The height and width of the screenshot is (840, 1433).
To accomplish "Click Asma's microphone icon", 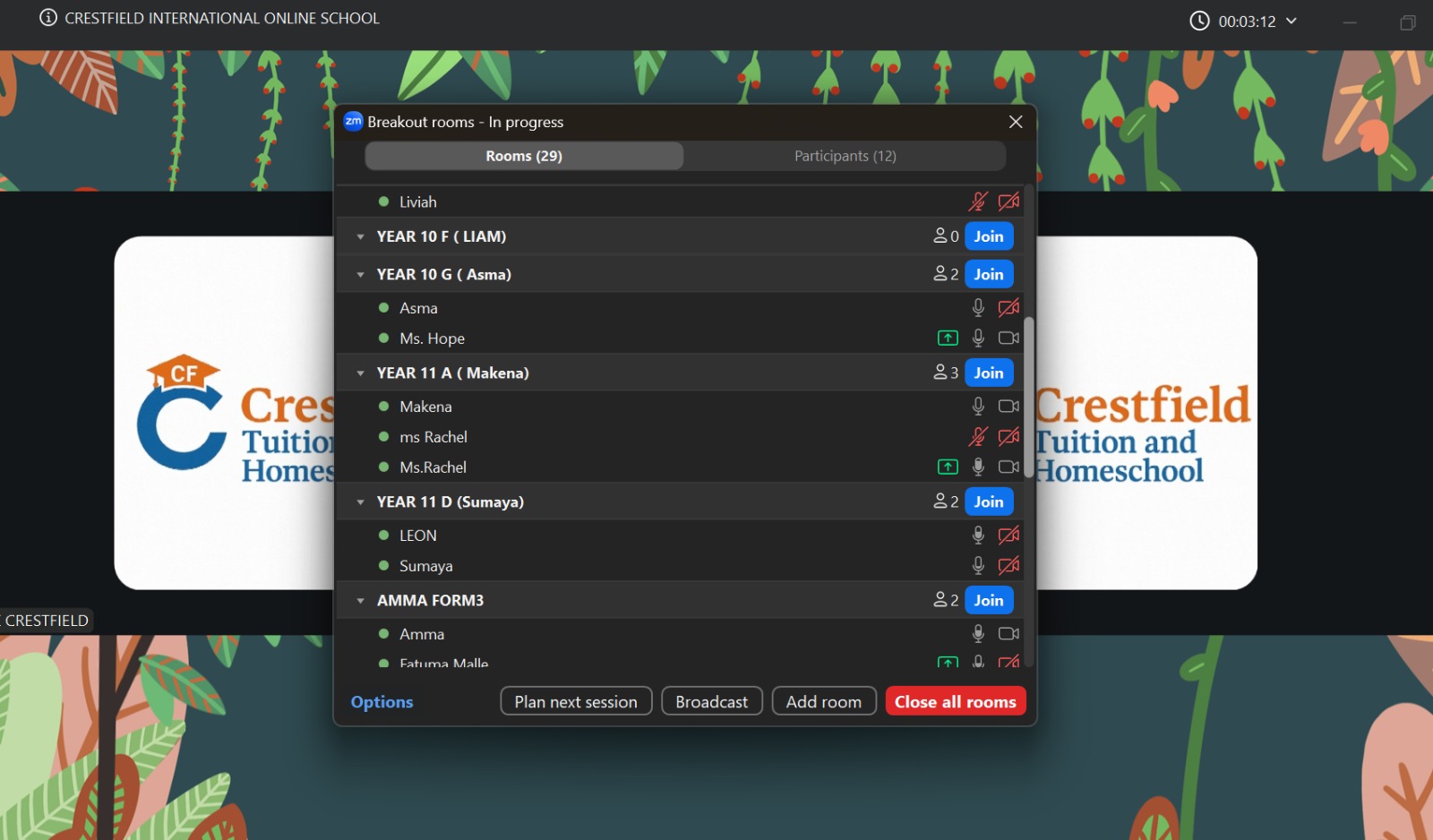I will [x=978, y=307].
